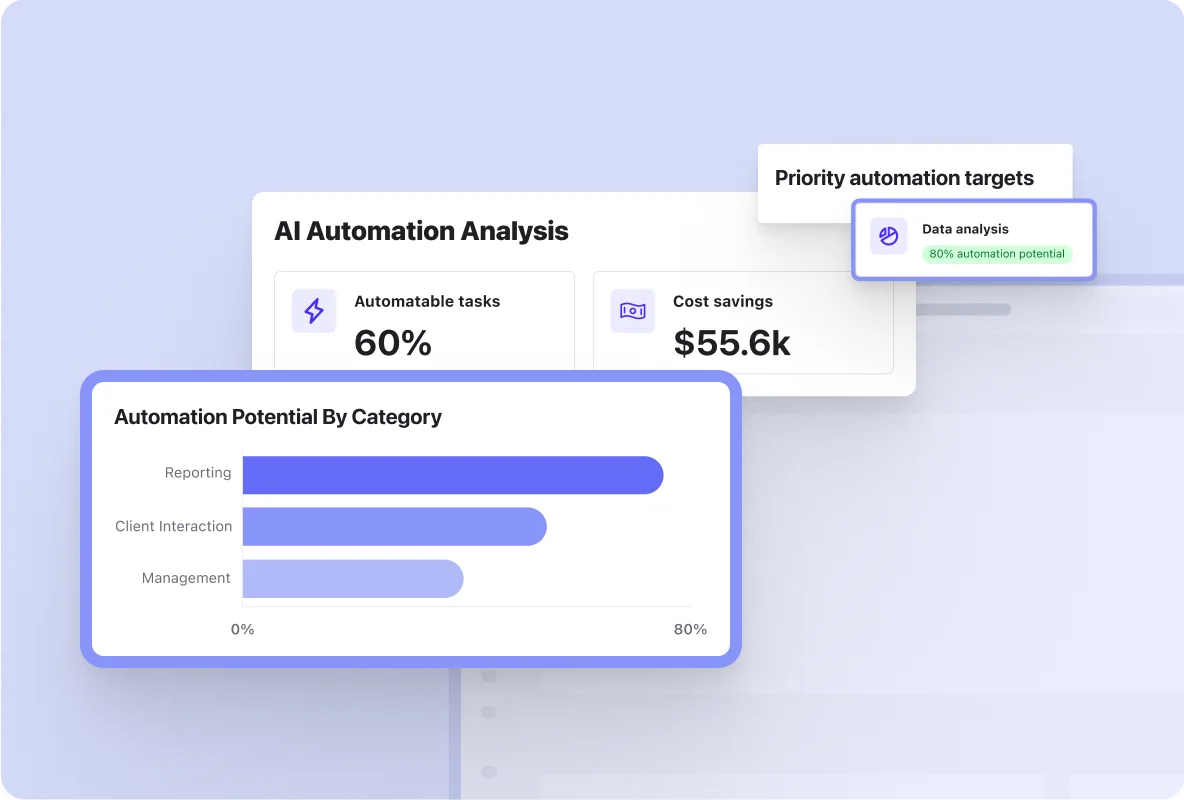
Task: Select the Management row label
Action: pyautogui.click(x=186, y=578)
